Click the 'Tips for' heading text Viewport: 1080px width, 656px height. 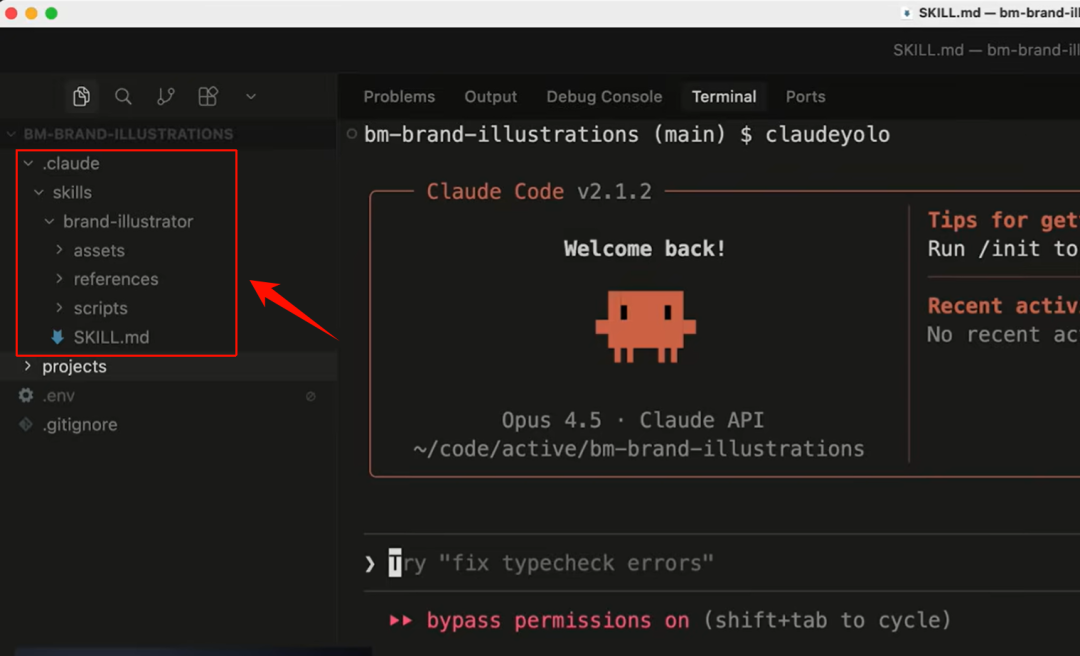pyautogui.click(x=977, y=220)
